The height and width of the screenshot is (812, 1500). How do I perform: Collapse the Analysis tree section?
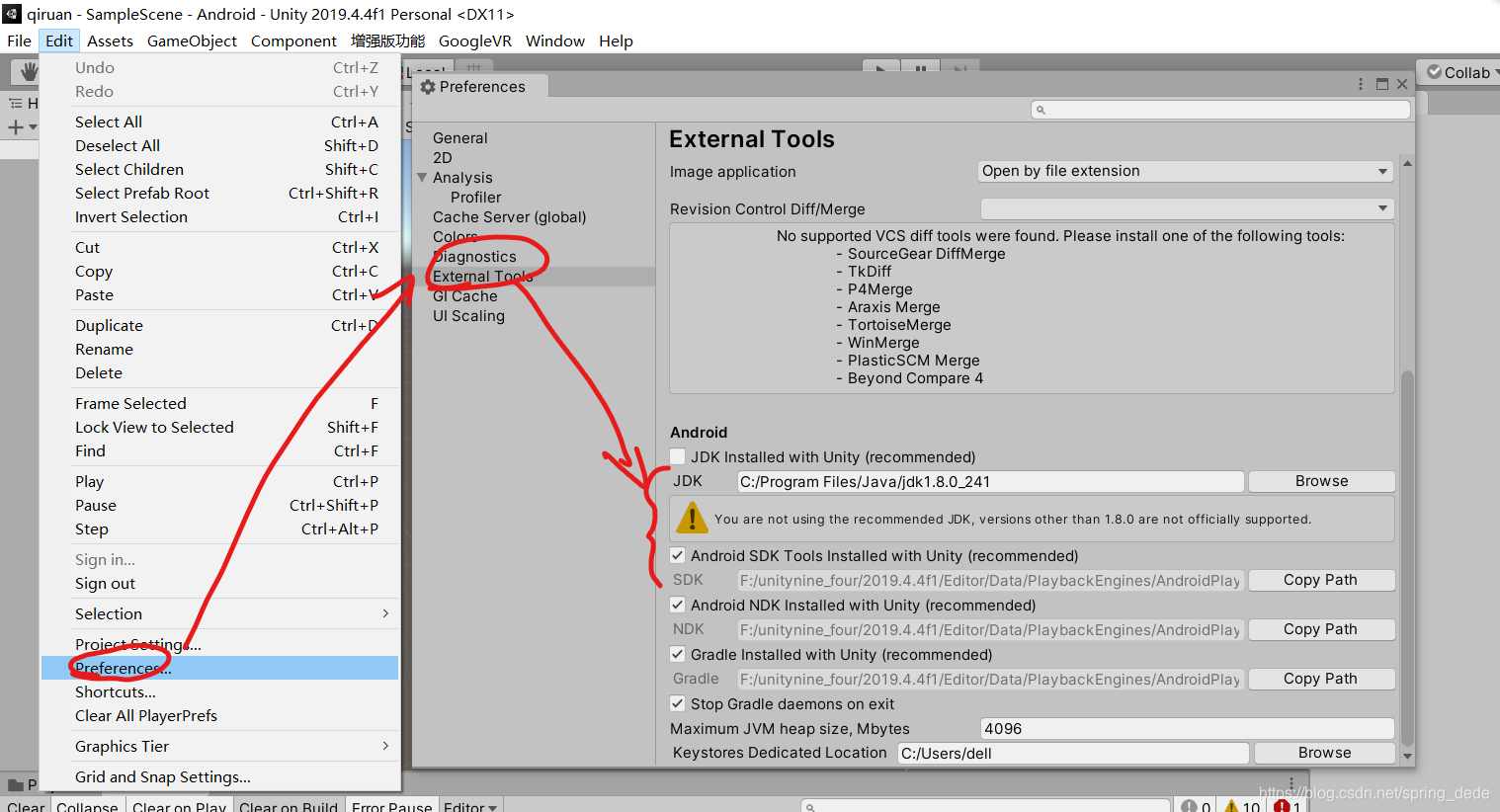[423, 178]
